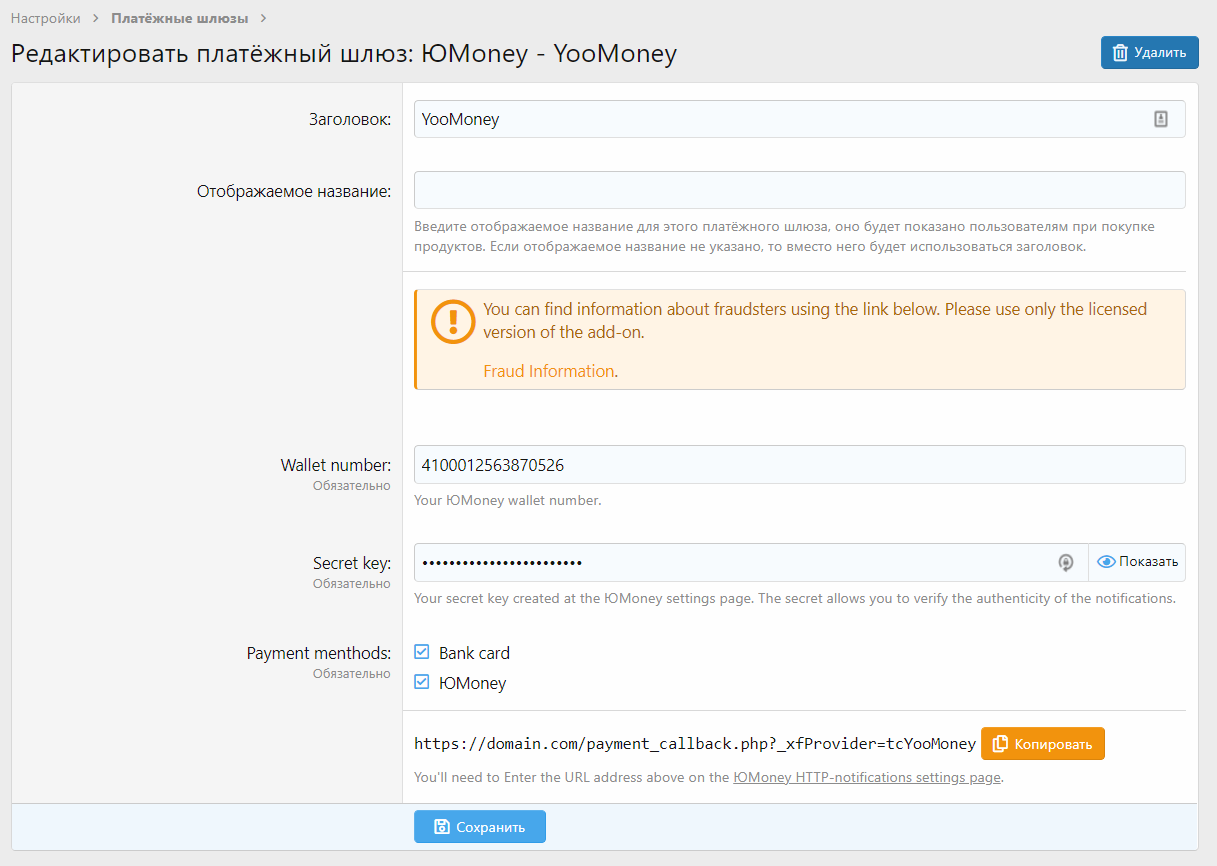1217x866 pixels.
Task: Uncheck the Bank card payment method
Action: [x=422, y=653]
